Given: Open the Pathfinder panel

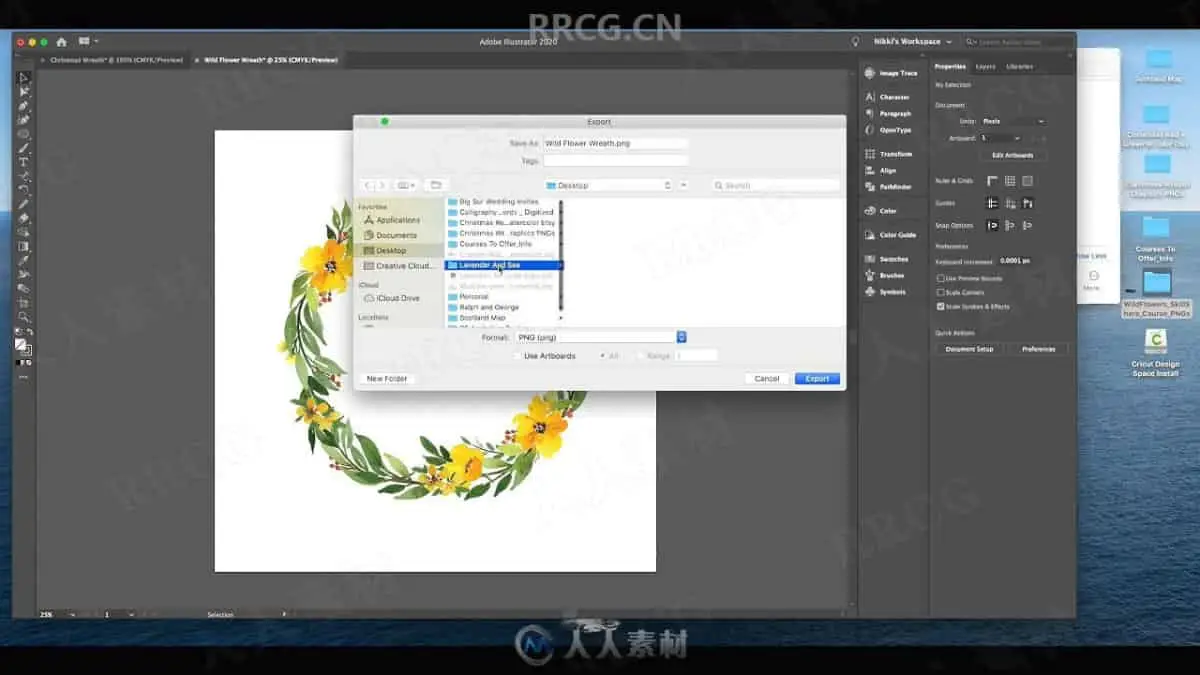Looking at the screenshot, I should click(x=888, y=187).
